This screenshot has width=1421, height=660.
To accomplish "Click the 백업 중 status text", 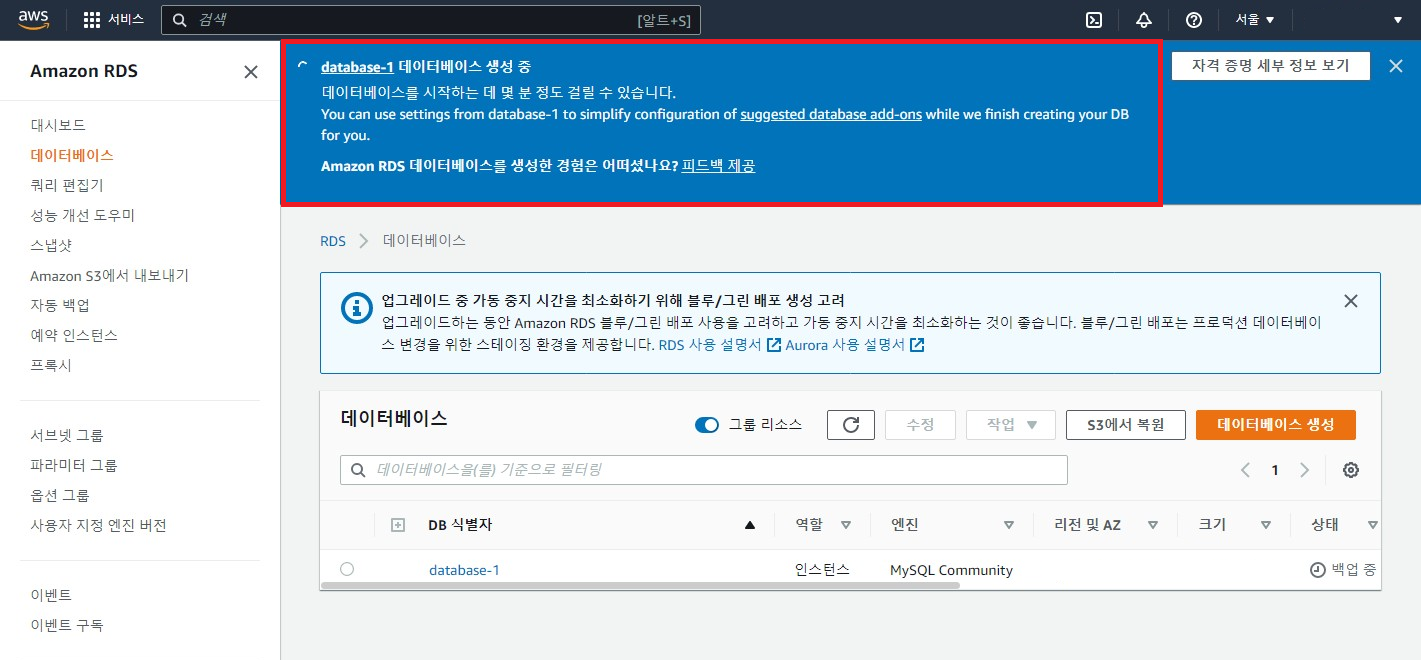I will click(x=1354, y=570).
